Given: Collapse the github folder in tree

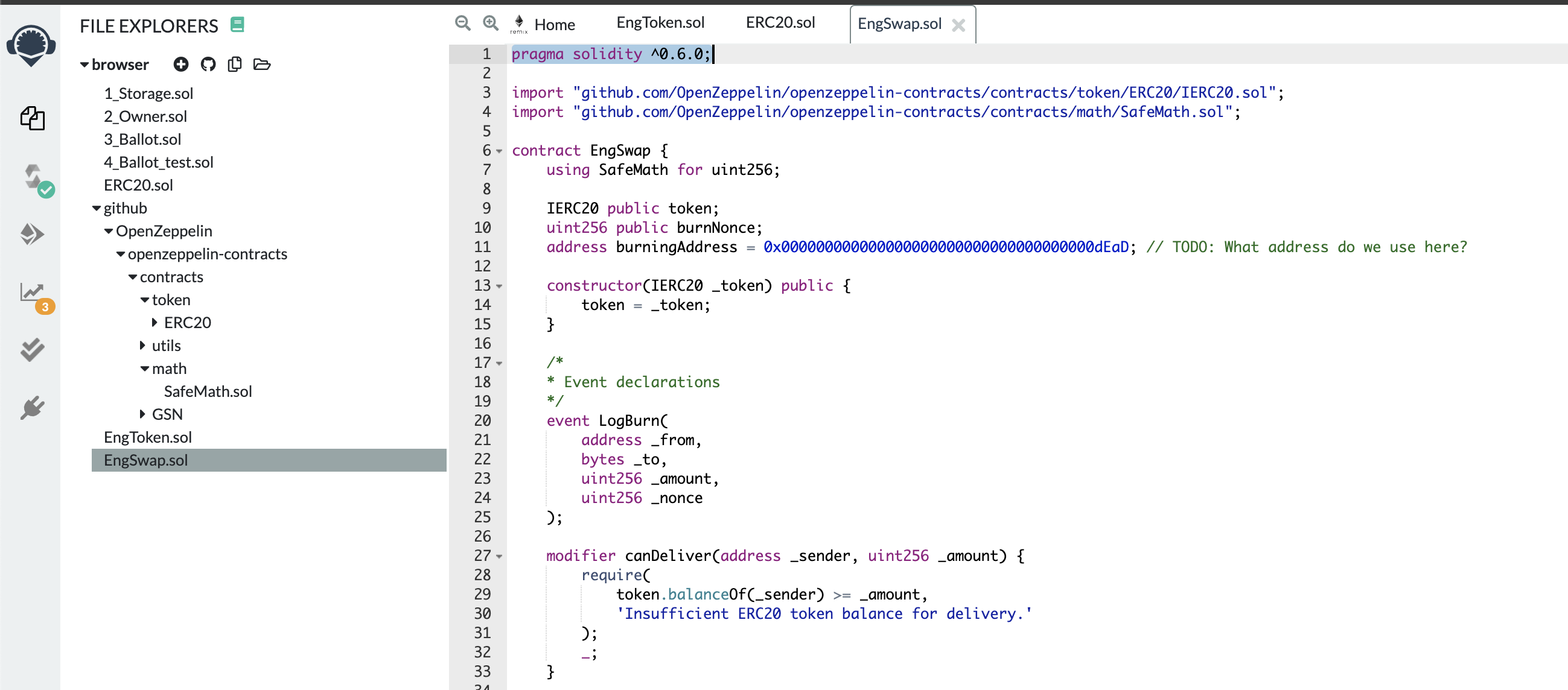Looking at the screenshot, I should pyautogui.click(x=97, y=209).
